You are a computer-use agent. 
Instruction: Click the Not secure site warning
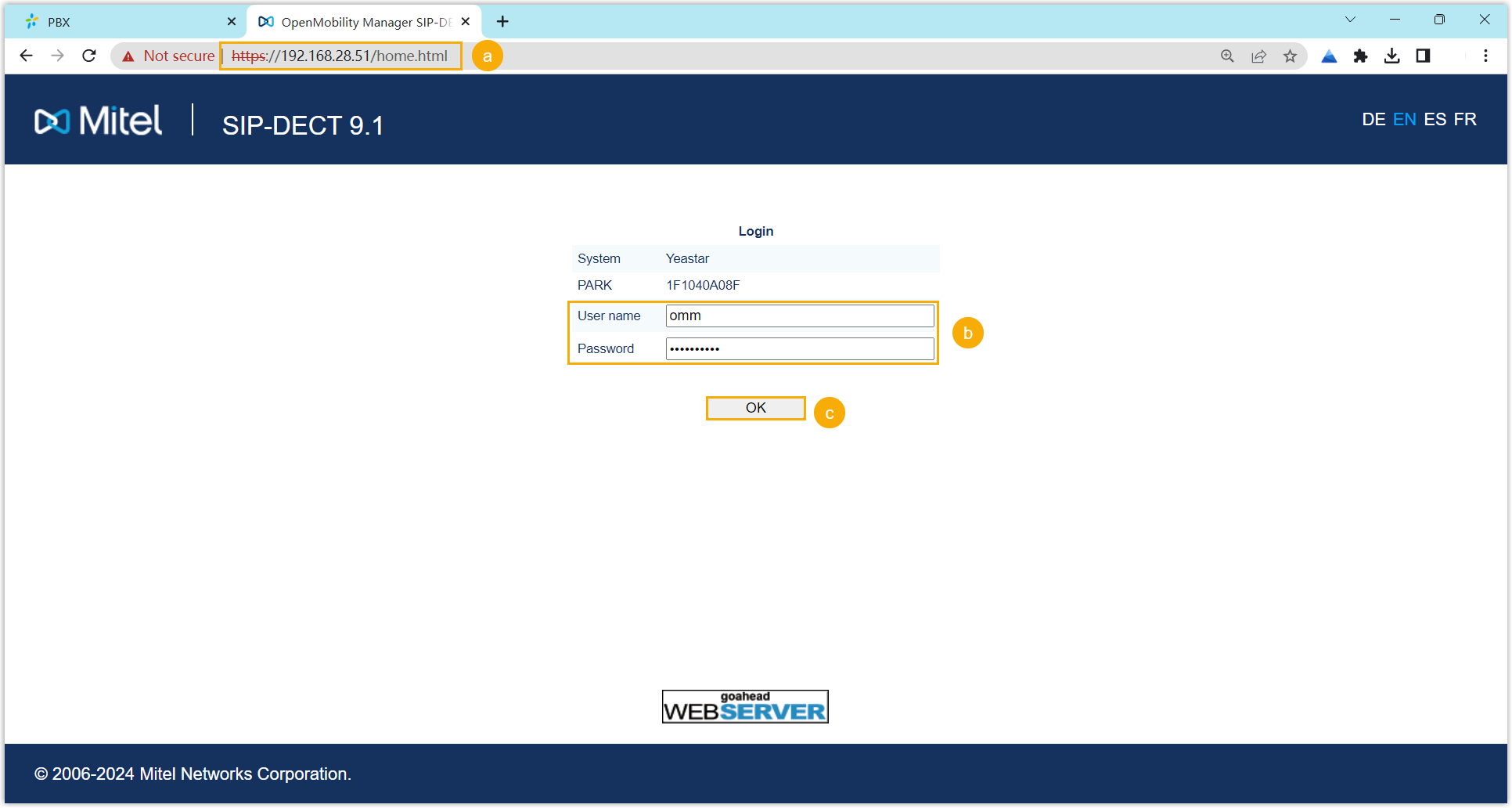click(x=168, y=56)
